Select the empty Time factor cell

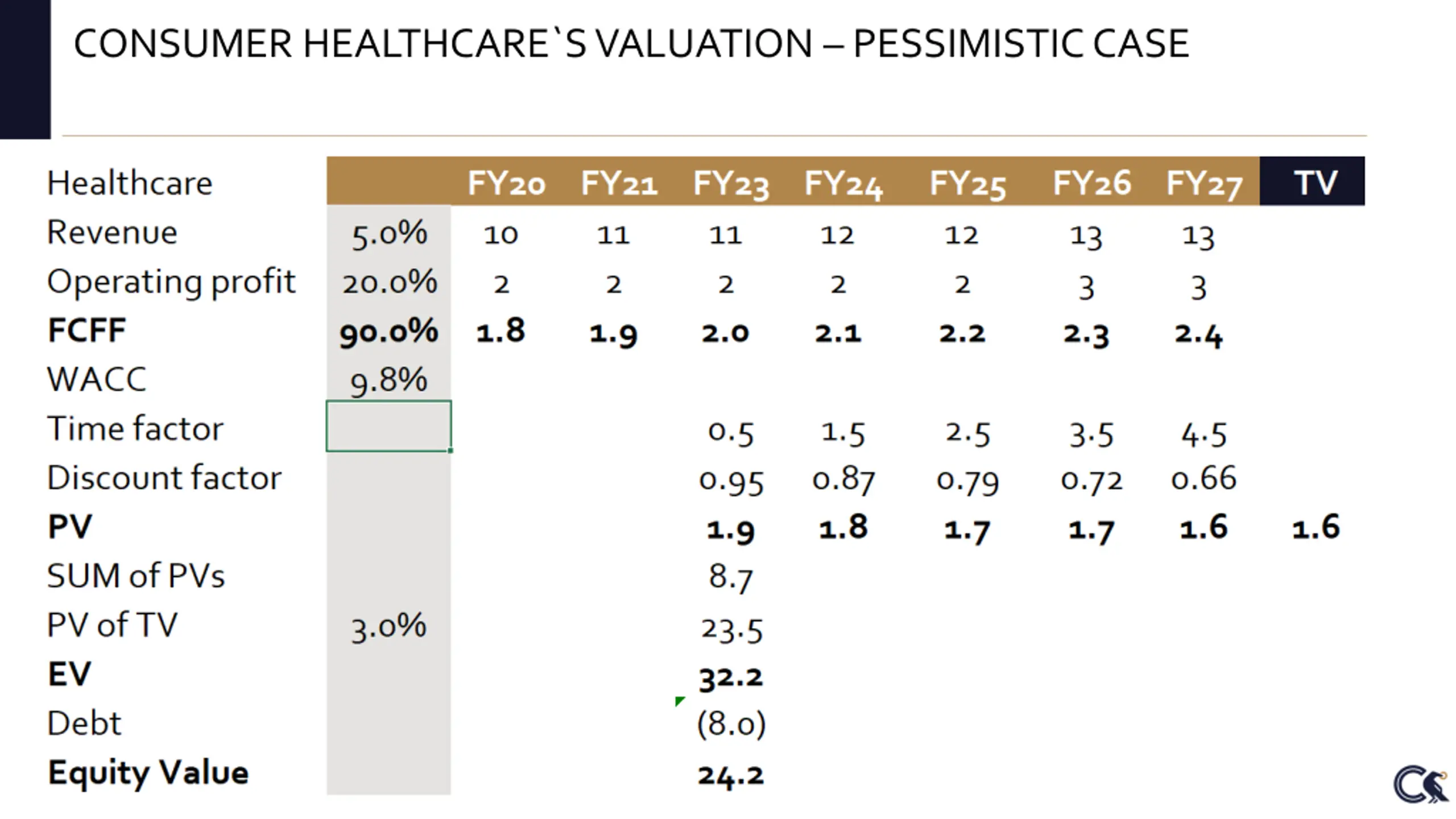[x=388, y=426]
